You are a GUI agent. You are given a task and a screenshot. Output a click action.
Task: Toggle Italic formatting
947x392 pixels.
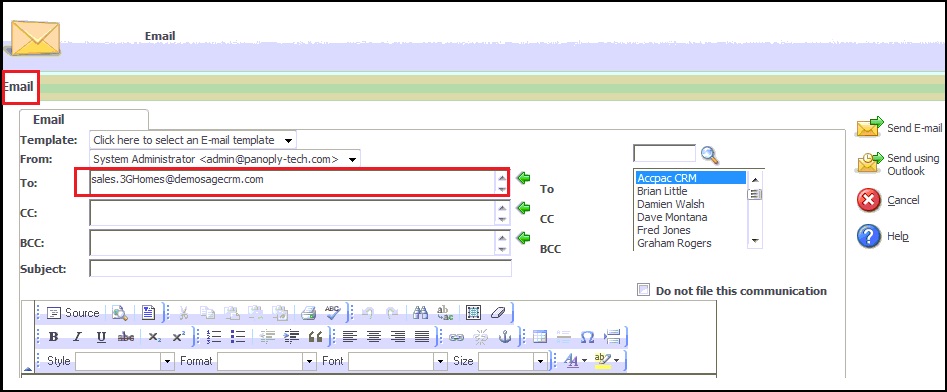coord(77,337)
